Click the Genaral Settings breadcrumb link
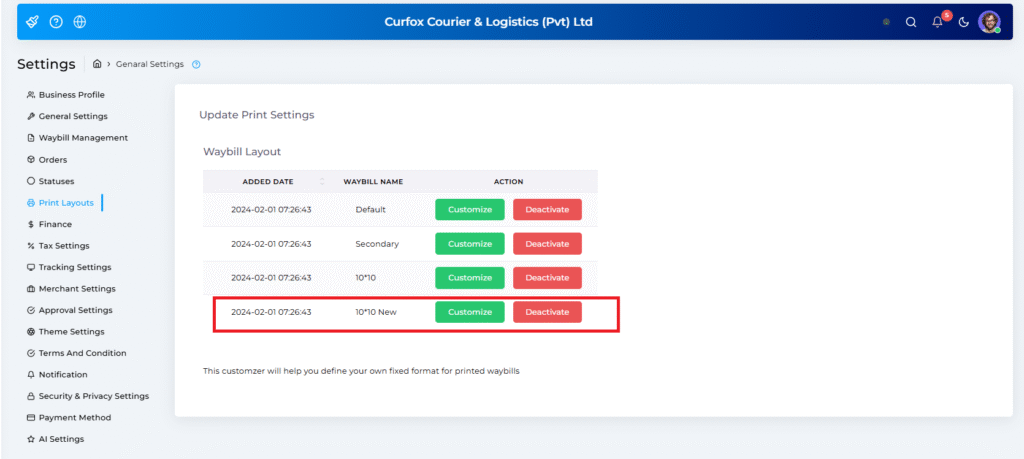Screen dimensions: 1024x459 [x=150, y=64]
